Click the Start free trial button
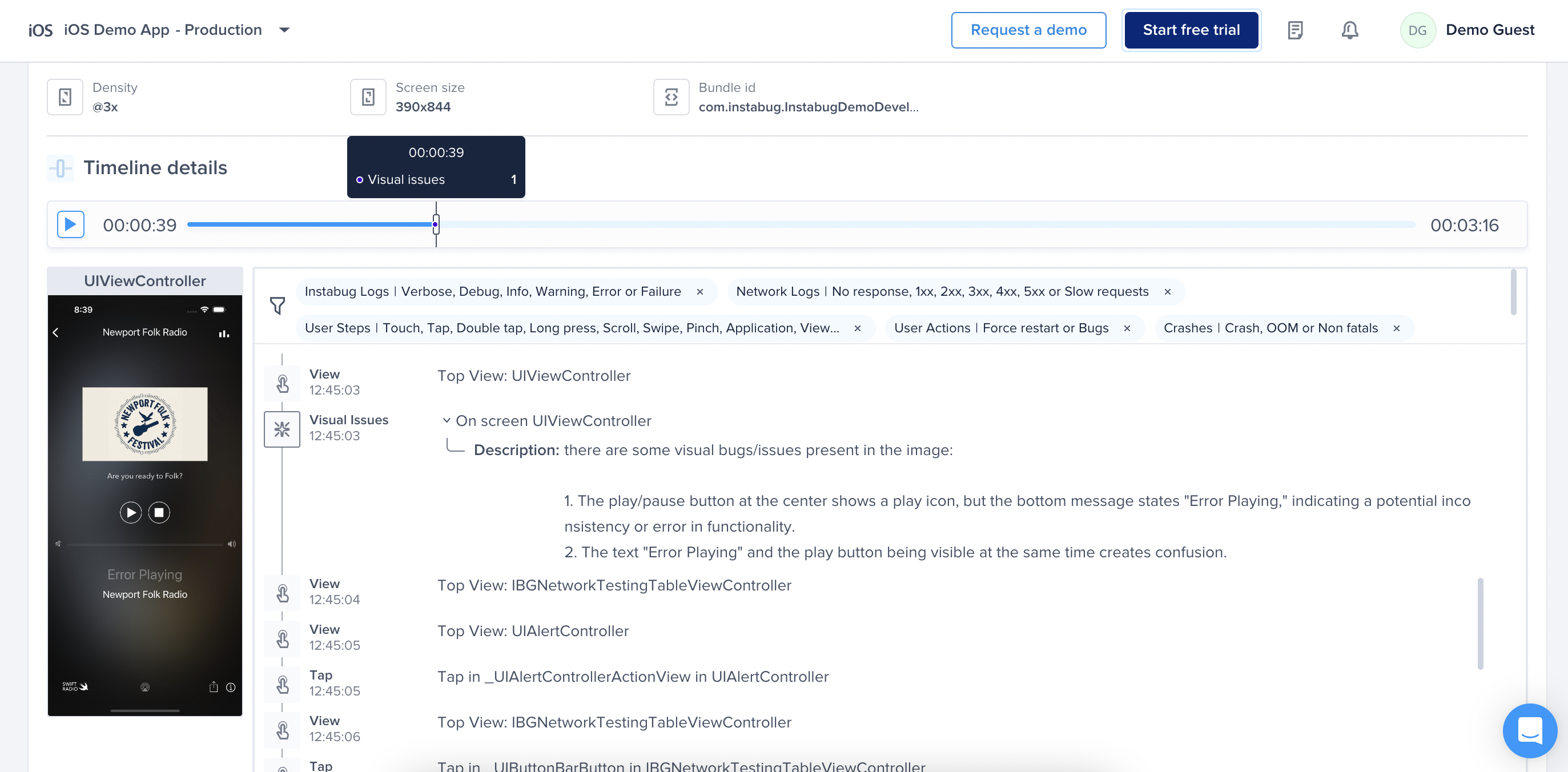The height and width of the screenshot is (772, 1568). coord(1191,30)
